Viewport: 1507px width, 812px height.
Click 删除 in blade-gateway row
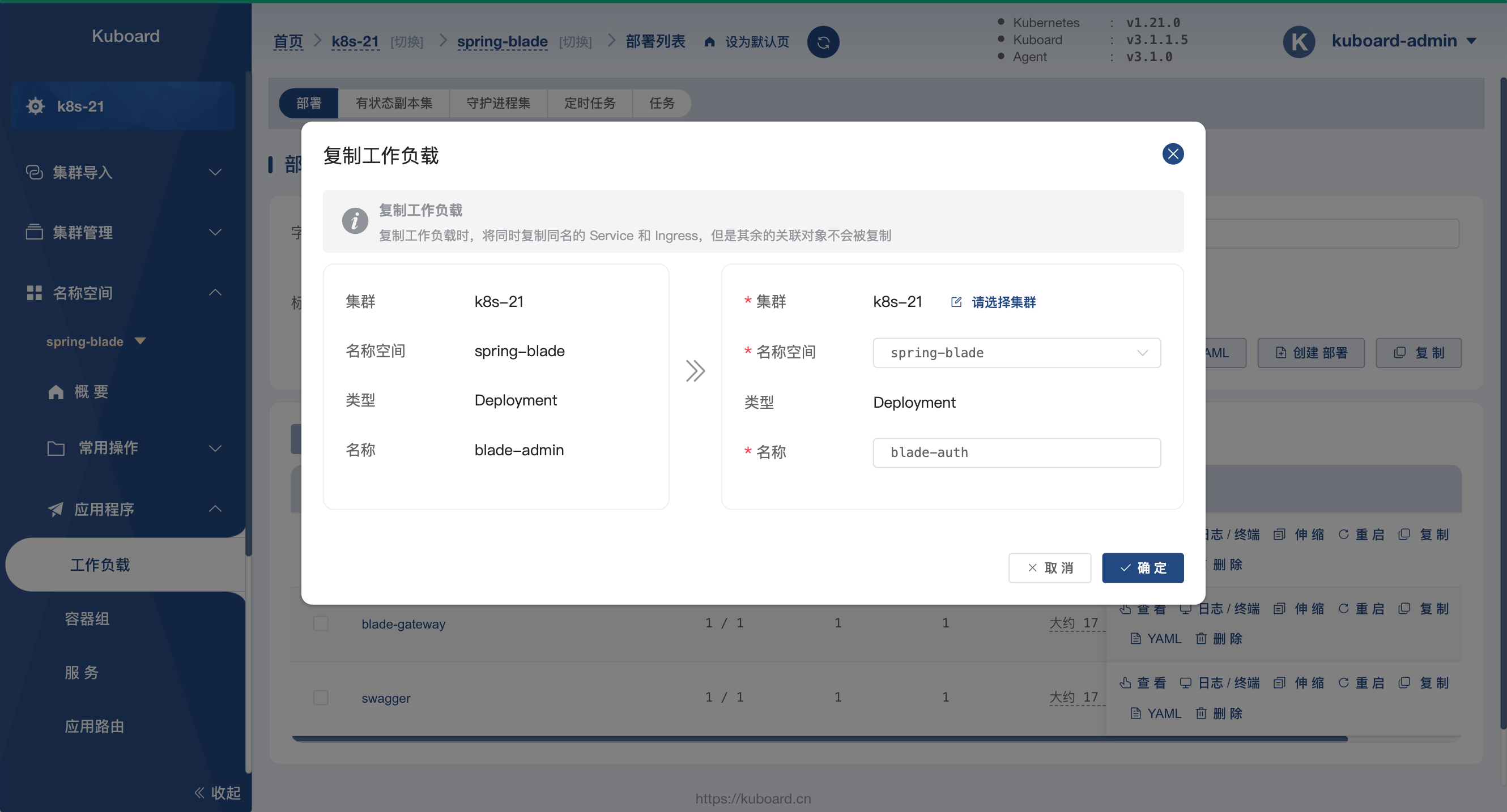1219,639
